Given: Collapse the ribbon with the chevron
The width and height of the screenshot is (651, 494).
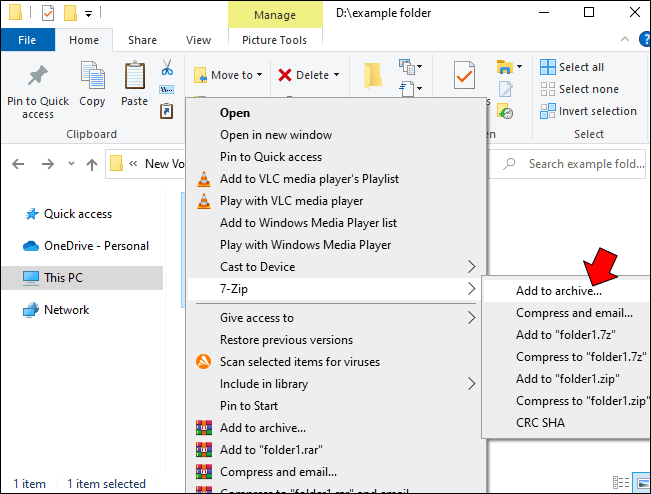Looking at the screenshot, I should click(x=624, y=39).
